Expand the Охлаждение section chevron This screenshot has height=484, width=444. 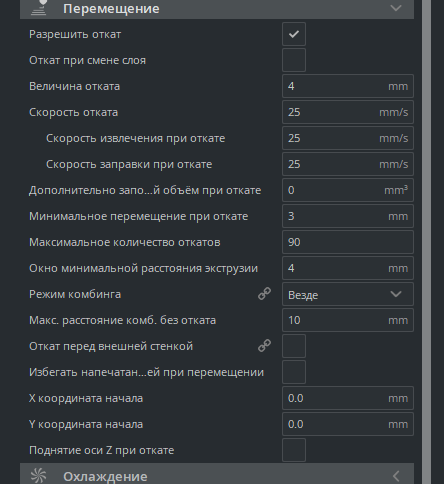[x=396, y=476]
